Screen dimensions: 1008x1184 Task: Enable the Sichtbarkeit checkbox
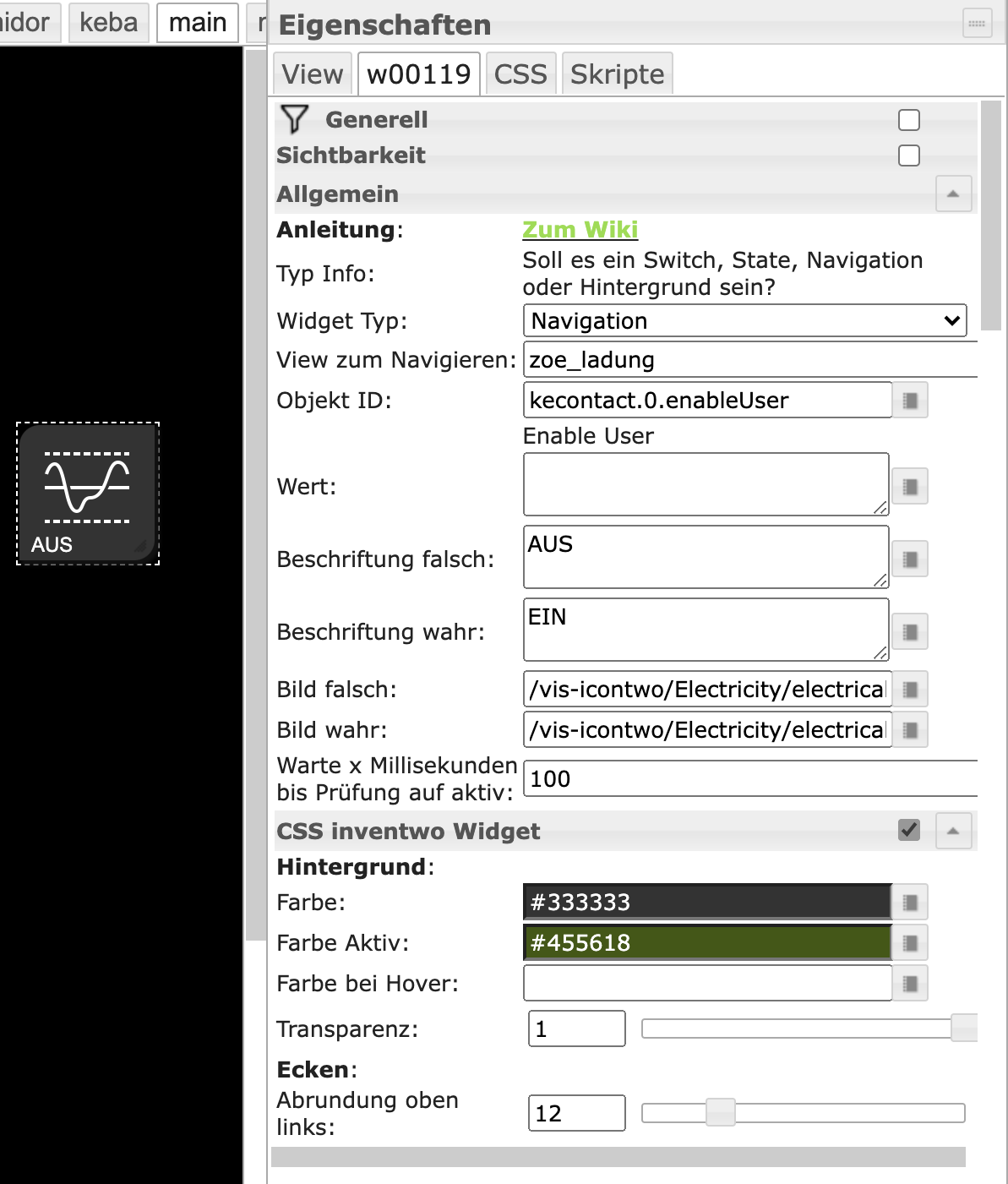[909, 156]
